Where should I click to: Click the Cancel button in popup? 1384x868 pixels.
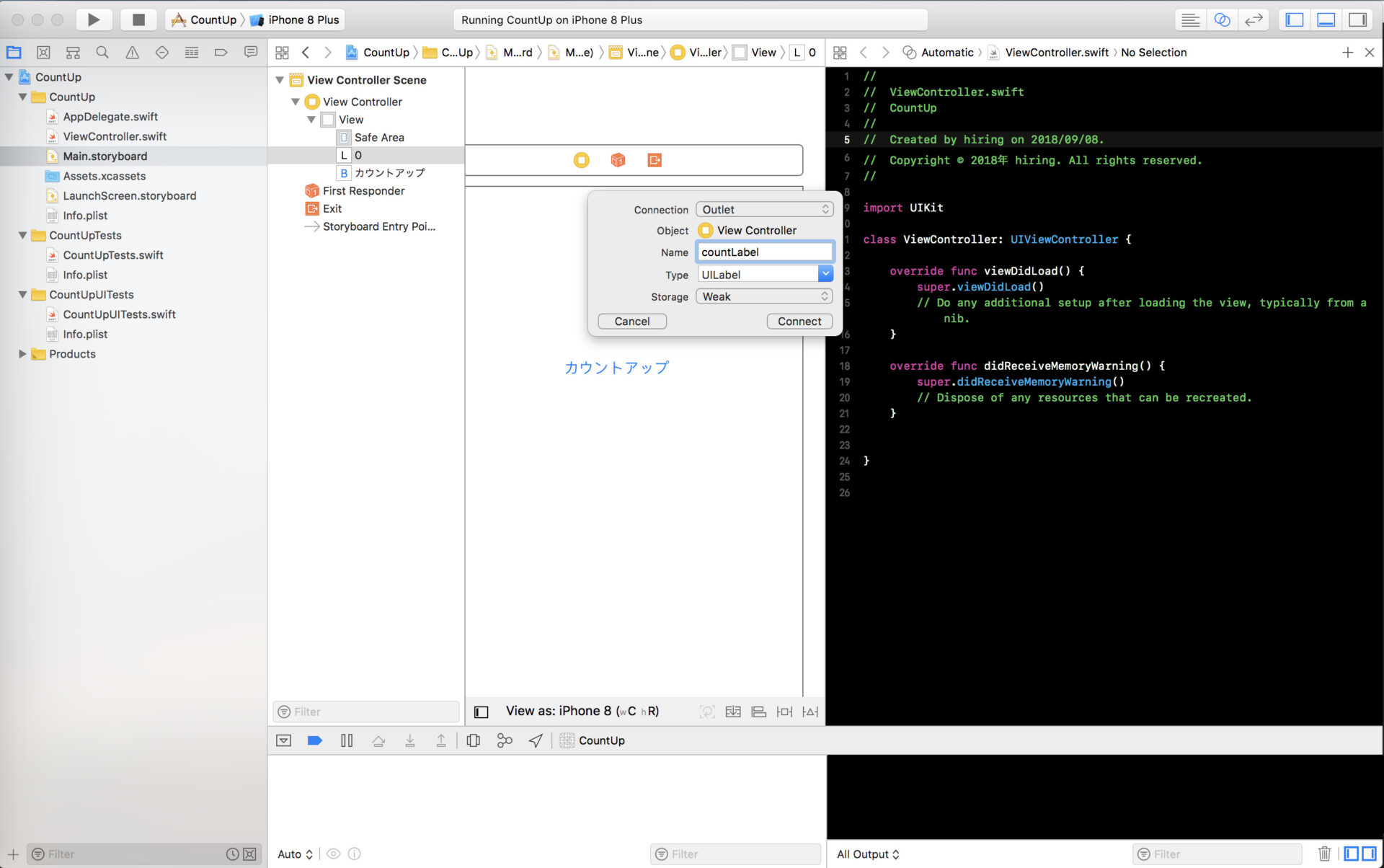[632, 322]
